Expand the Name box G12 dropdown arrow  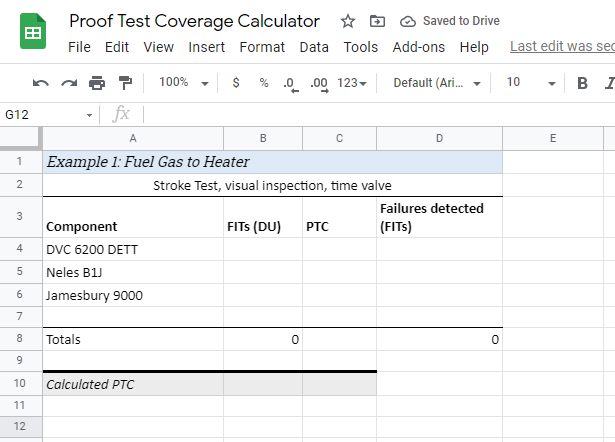[x=89, y=115]
